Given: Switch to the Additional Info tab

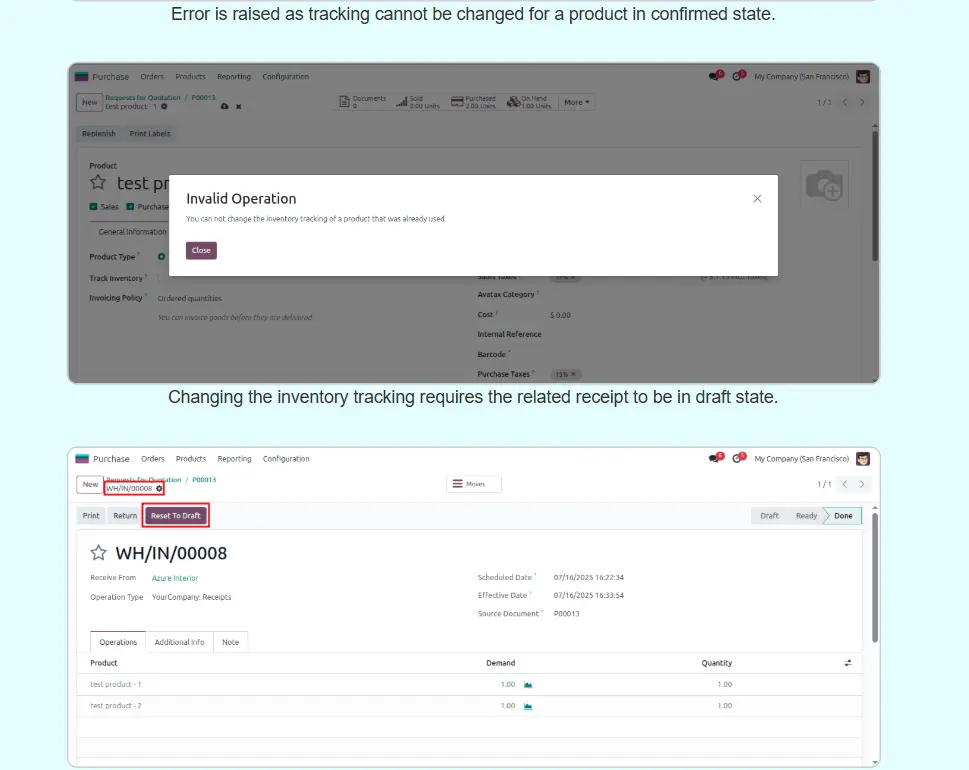Looking at the screenshot, I should coord(179,642).
